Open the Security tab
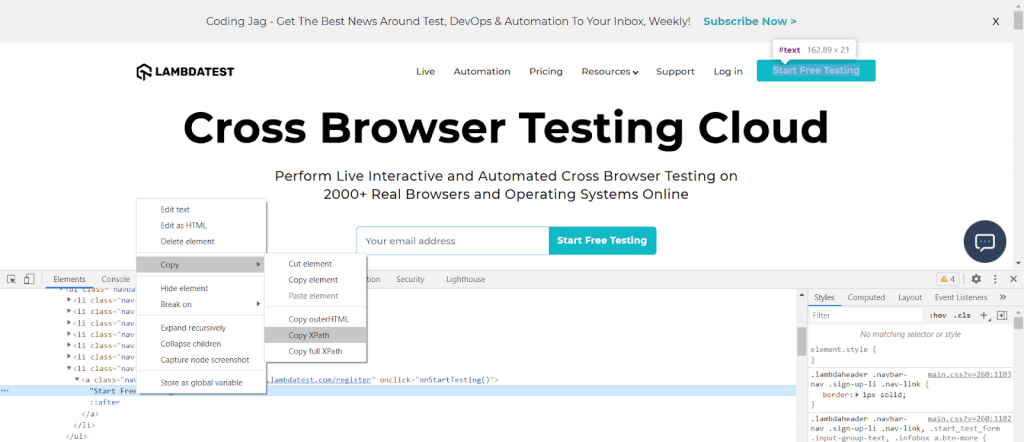This screenshot has width=1024, height=442. point(410,279)
